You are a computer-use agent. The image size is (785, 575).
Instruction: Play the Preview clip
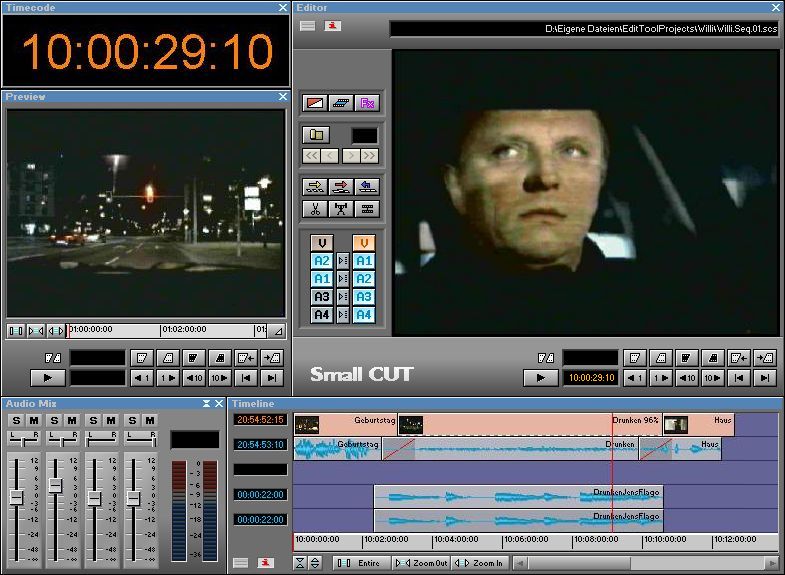click(48, 378)
